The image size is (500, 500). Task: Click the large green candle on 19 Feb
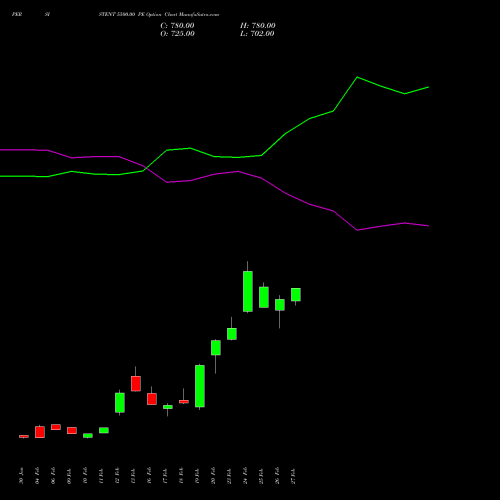[200, 386]
